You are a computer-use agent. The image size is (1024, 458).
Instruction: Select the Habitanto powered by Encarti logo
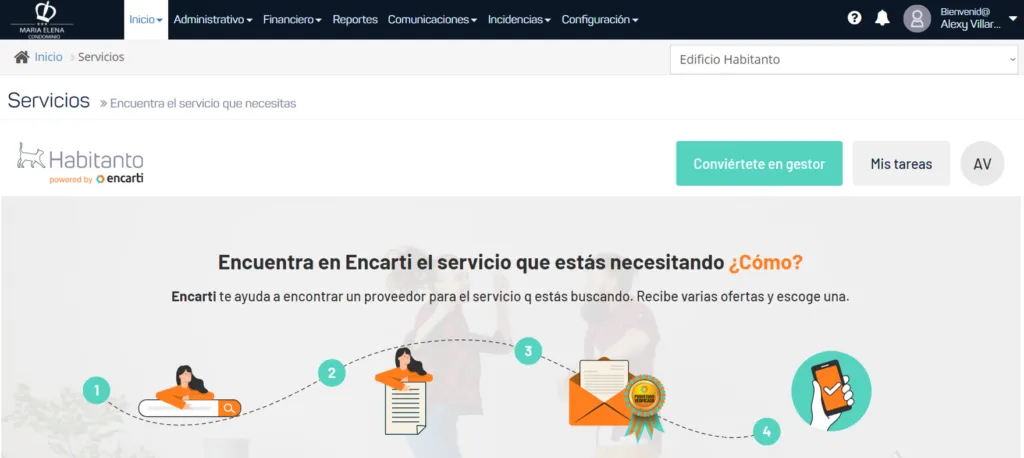click(80, 163)
